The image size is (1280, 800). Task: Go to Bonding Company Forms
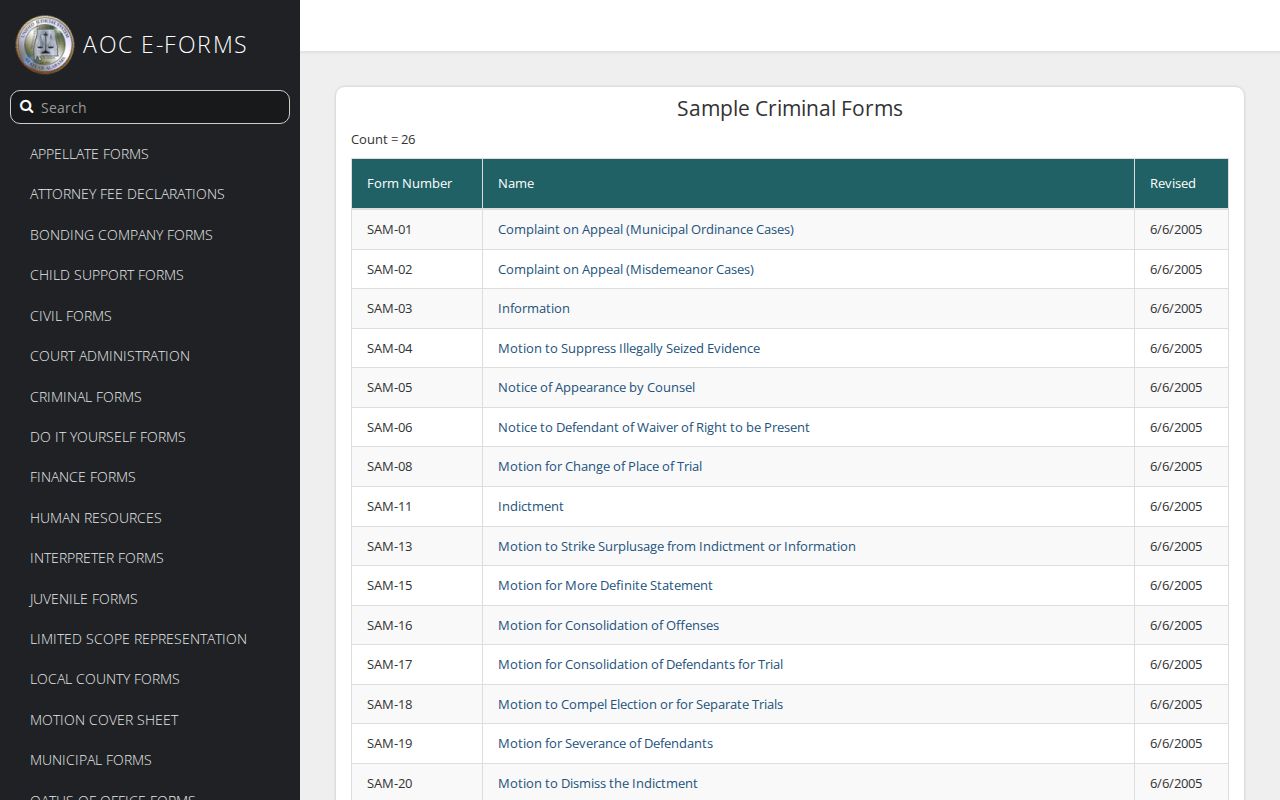(121, 235)
